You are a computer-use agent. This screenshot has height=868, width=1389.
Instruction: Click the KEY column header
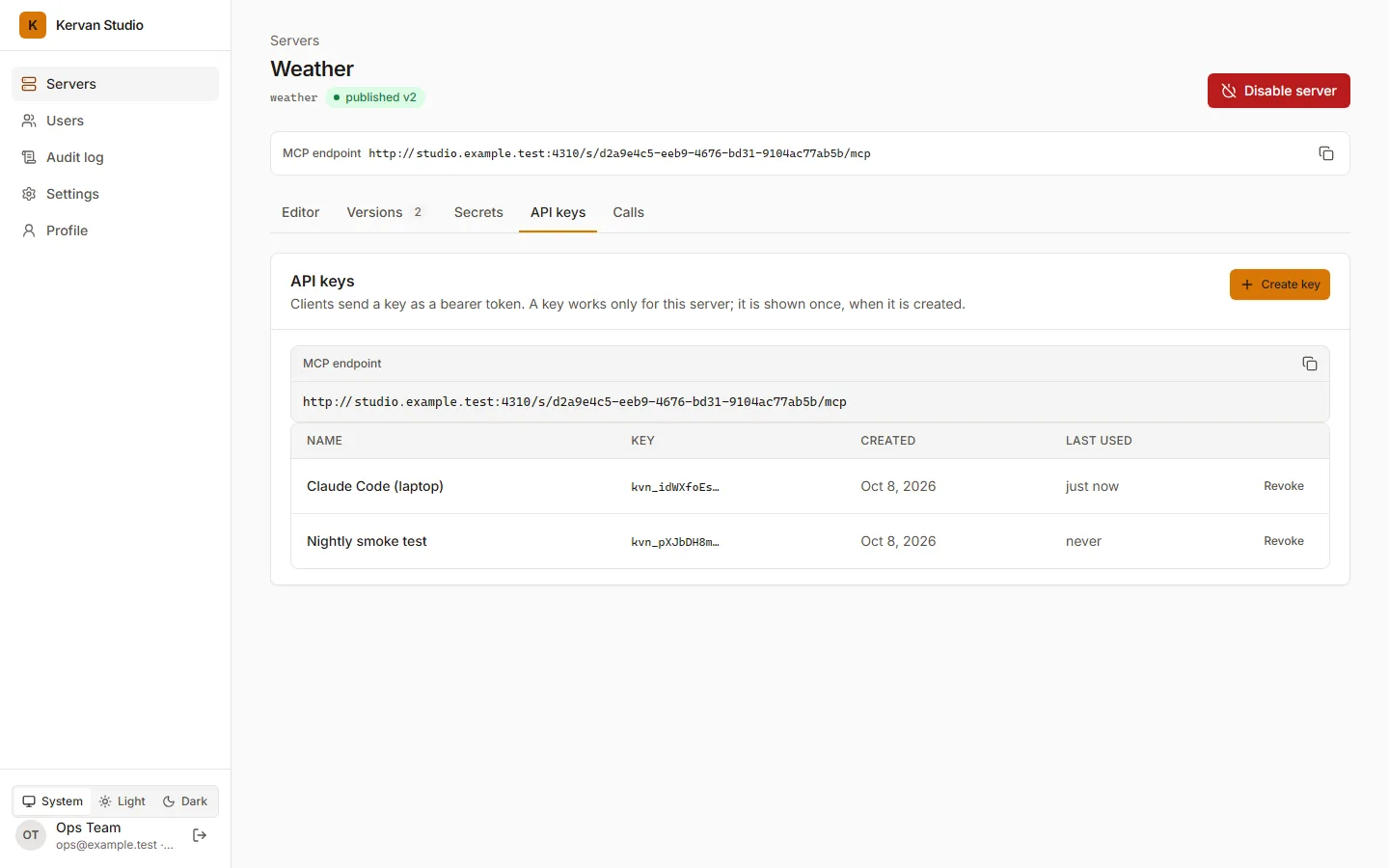(x=642, y=441)
